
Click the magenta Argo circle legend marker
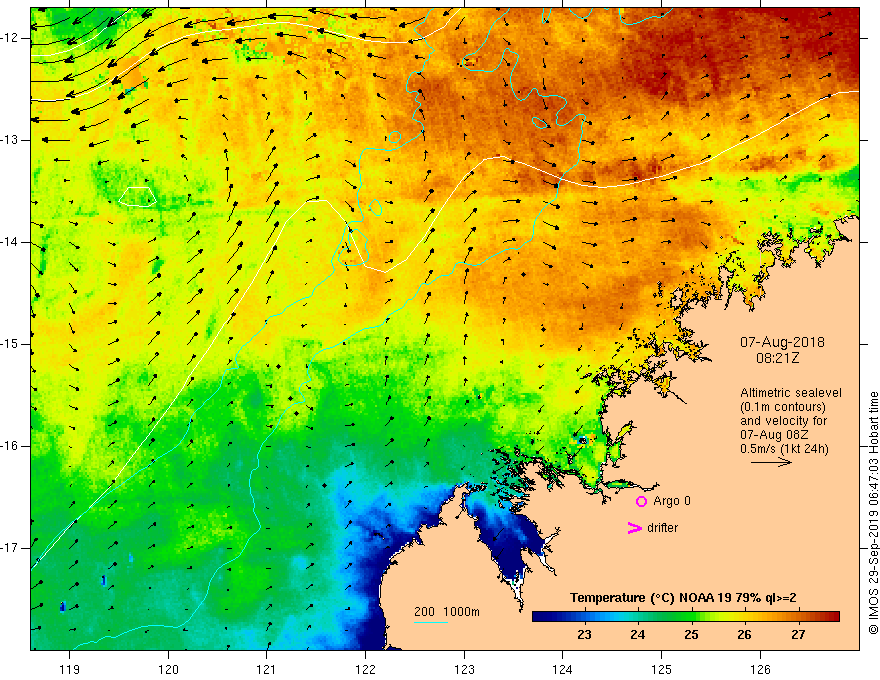(641, 501)
